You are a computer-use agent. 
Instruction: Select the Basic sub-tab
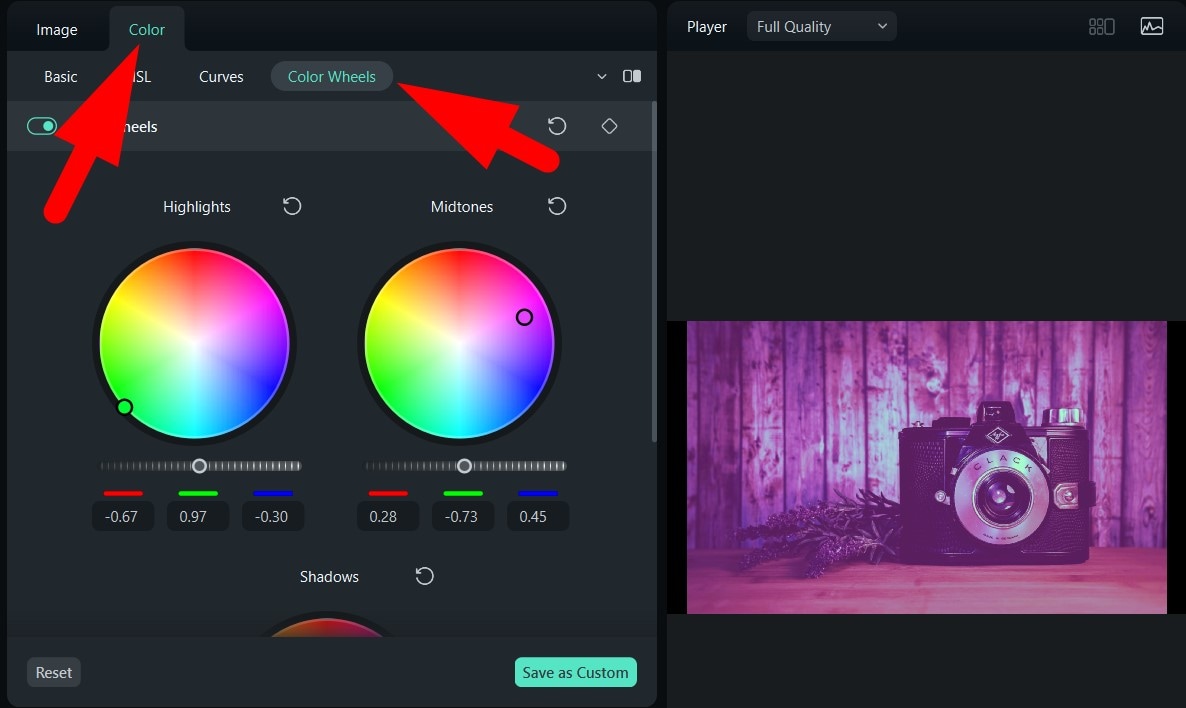61,76
